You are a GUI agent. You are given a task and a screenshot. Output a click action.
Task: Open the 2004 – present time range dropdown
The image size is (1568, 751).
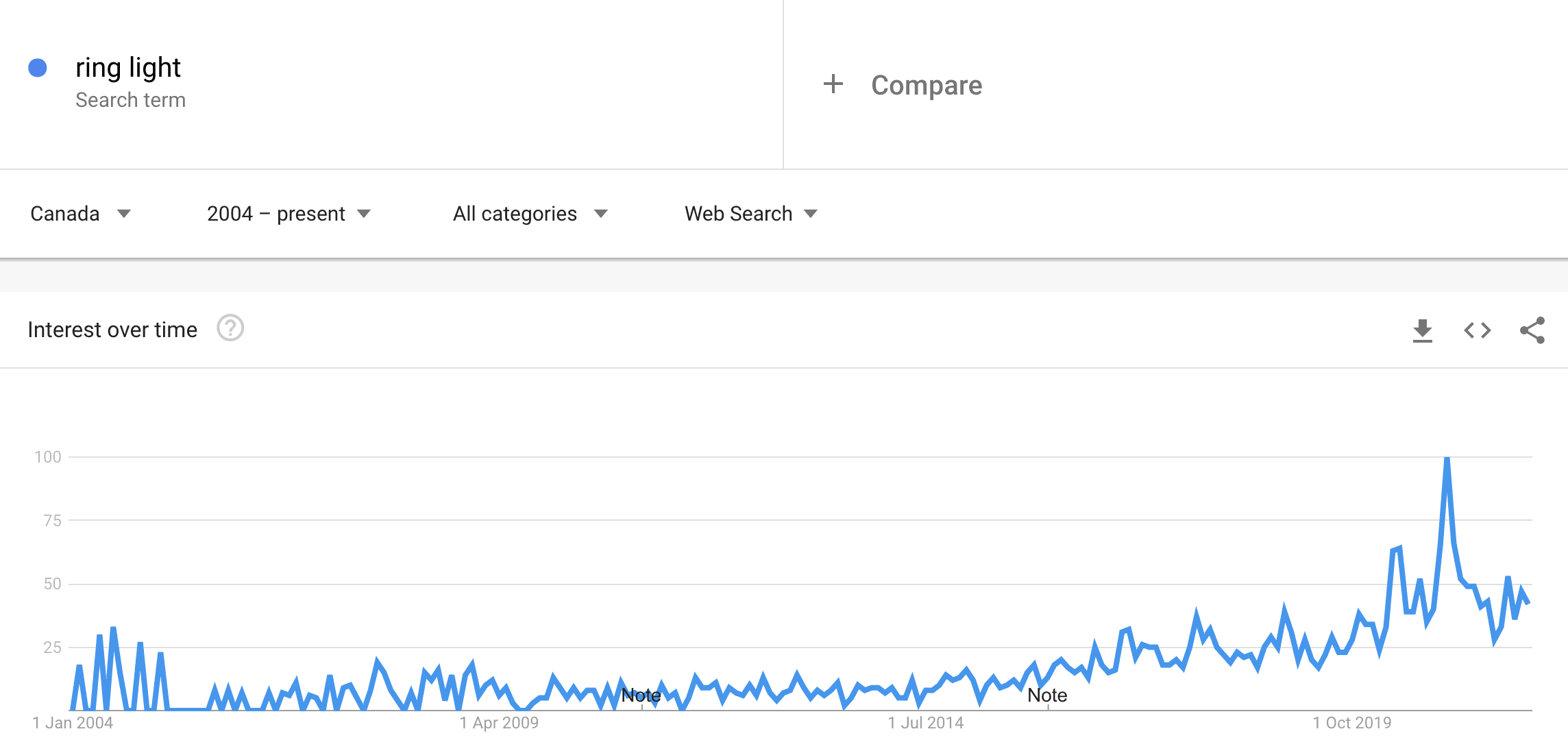click(289, 214)
